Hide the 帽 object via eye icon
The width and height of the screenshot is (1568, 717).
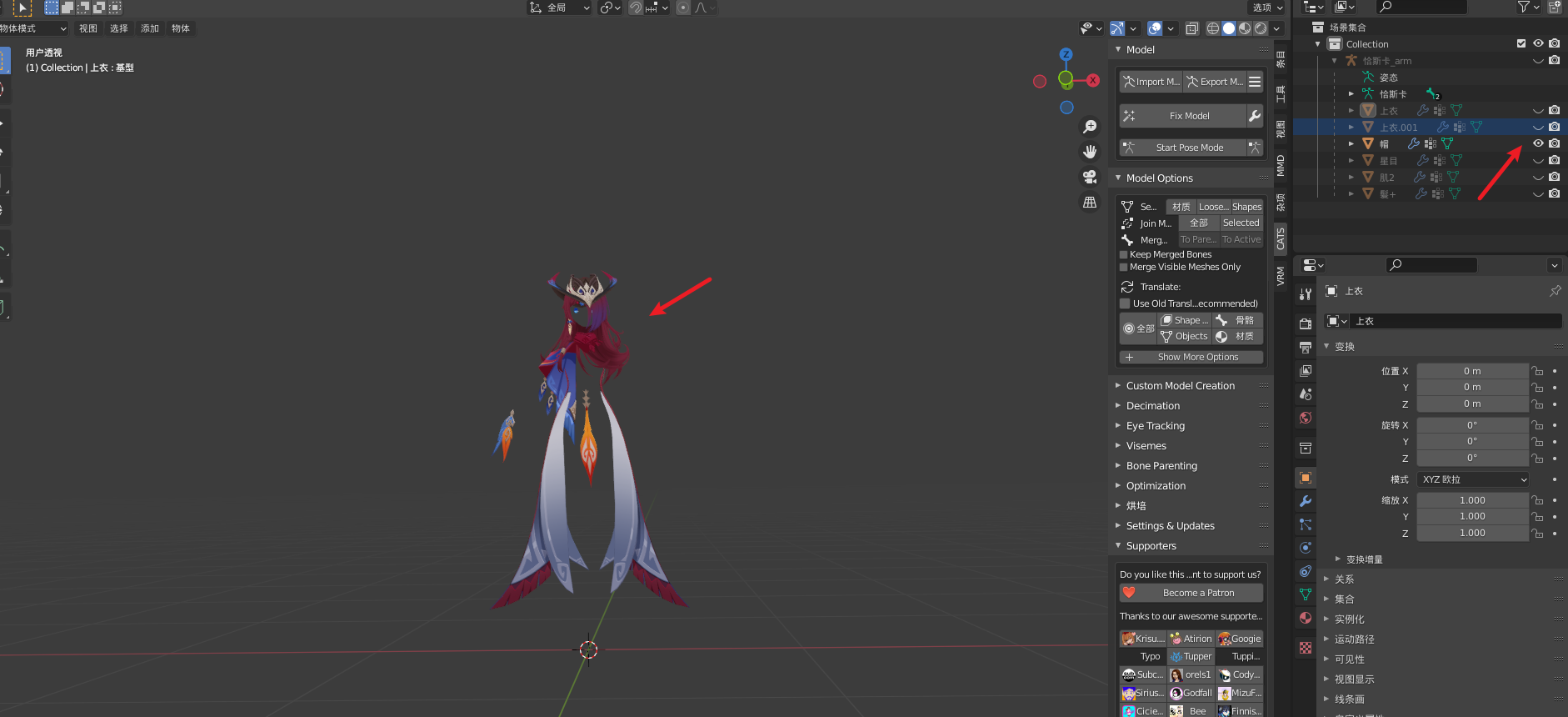1538,143
